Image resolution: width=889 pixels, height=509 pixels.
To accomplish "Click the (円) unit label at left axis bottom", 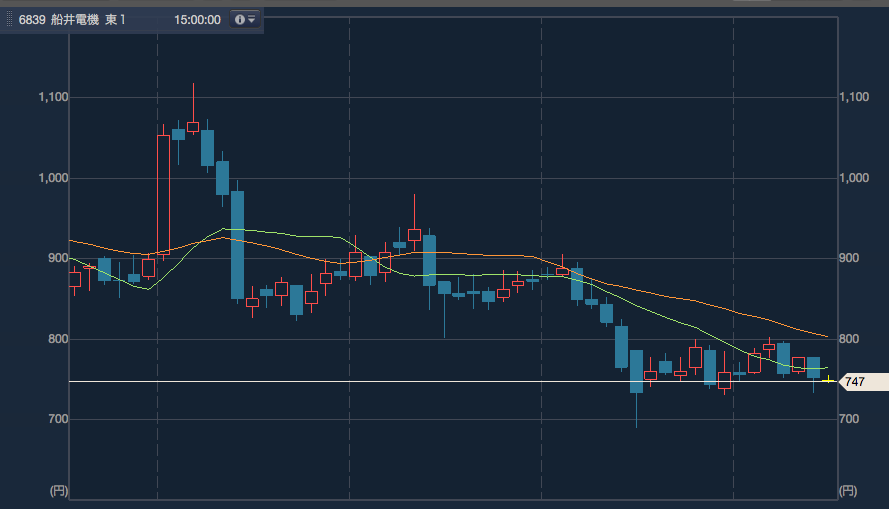I will pyautogui.click(x=59, y=491).
